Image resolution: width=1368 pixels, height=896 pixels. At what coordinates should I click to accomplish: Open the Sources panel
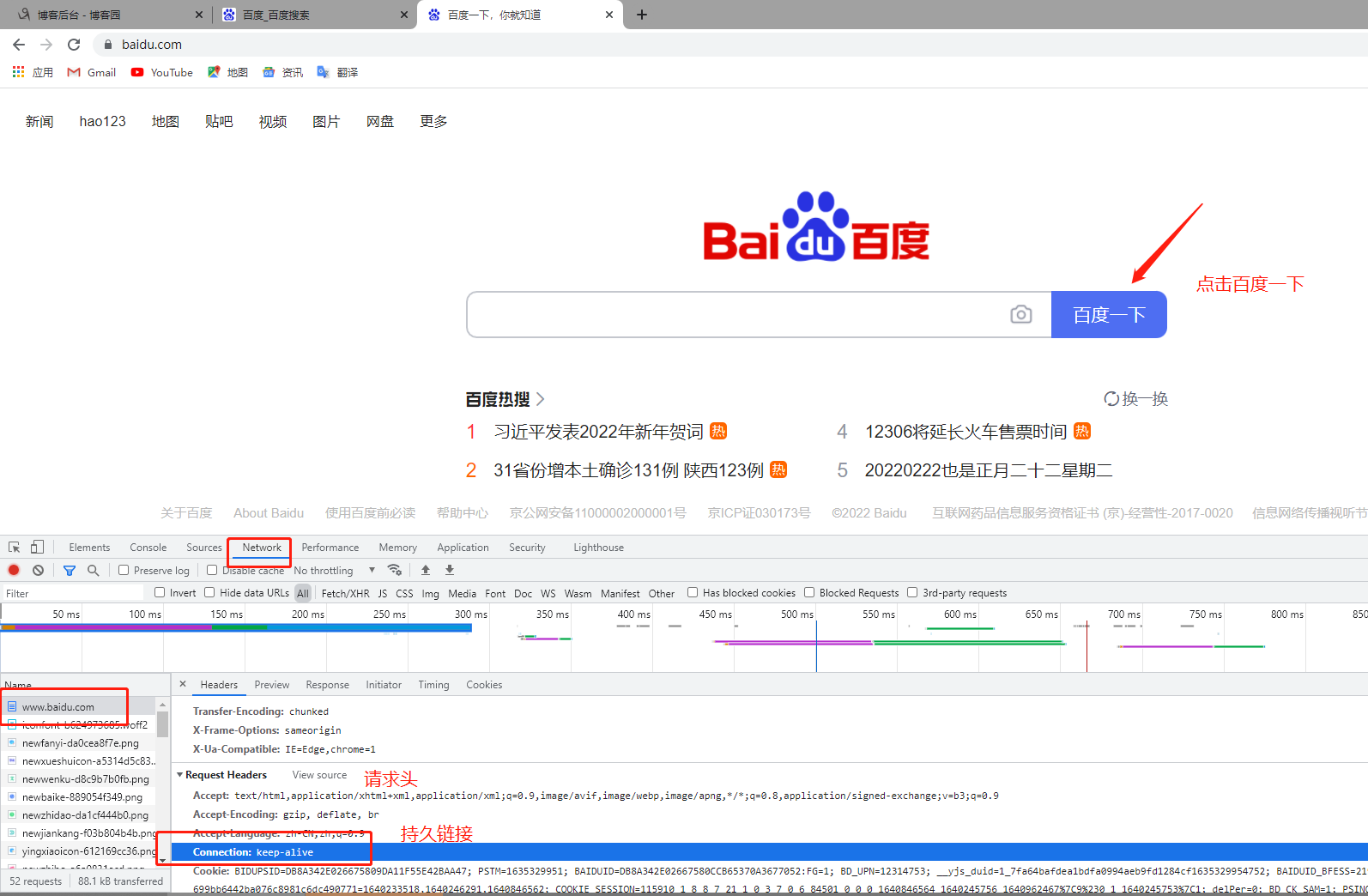[204, 548]
